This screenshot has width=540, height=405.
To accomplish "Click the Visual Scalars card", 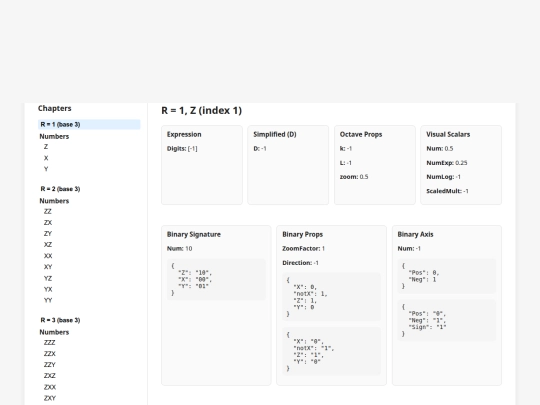I will 461,165.
